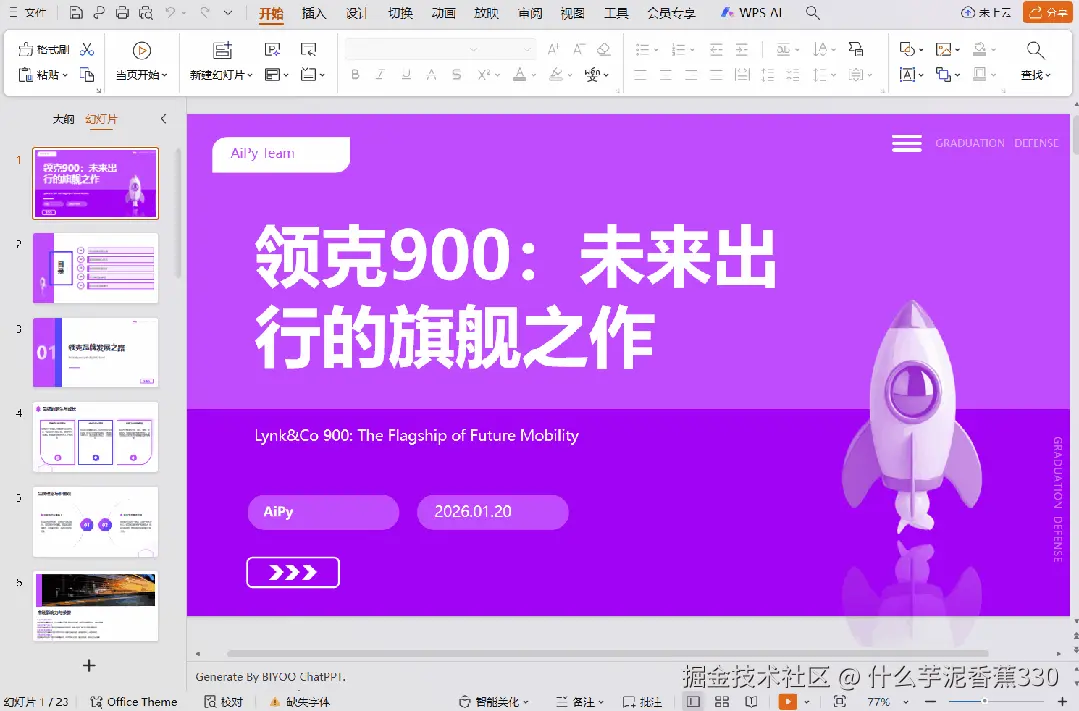
Task: Click the Find (查找) magnifier icon
Action: tap(1035, 50)
